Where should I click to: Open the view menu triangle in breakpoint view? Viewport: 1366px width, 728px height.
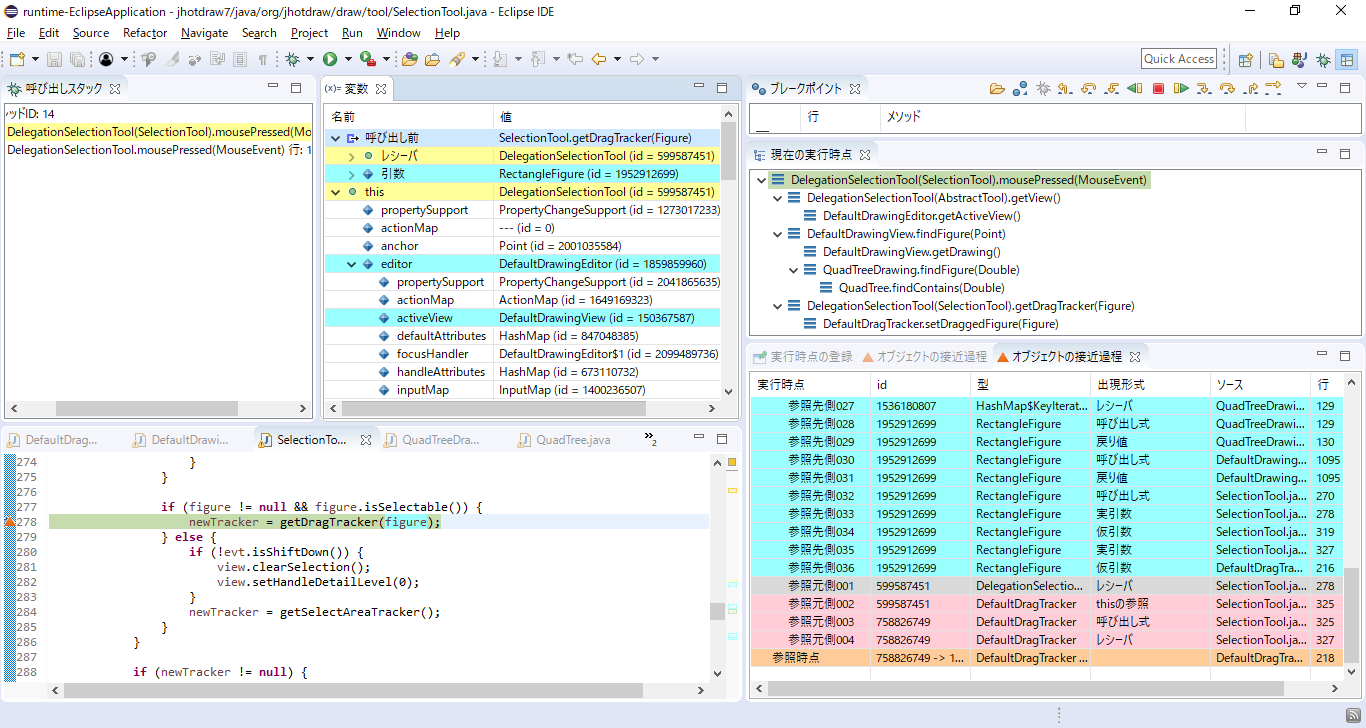1301,86
